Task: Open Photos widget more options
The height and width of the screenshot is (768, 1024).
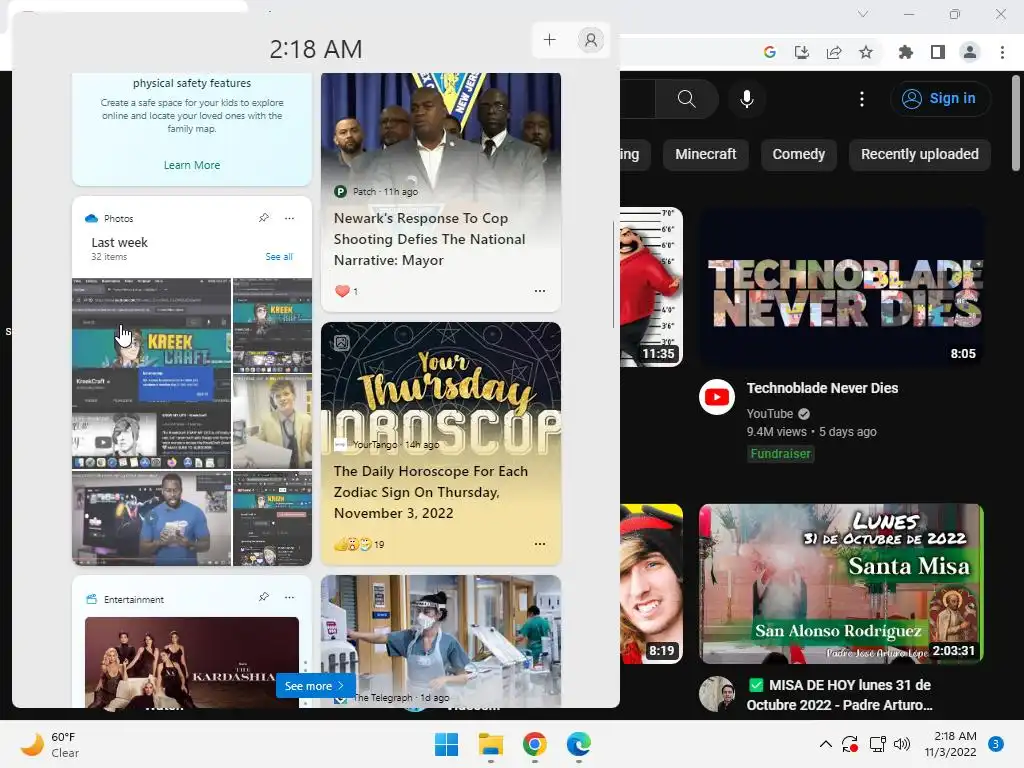Action: click(289, 218)
